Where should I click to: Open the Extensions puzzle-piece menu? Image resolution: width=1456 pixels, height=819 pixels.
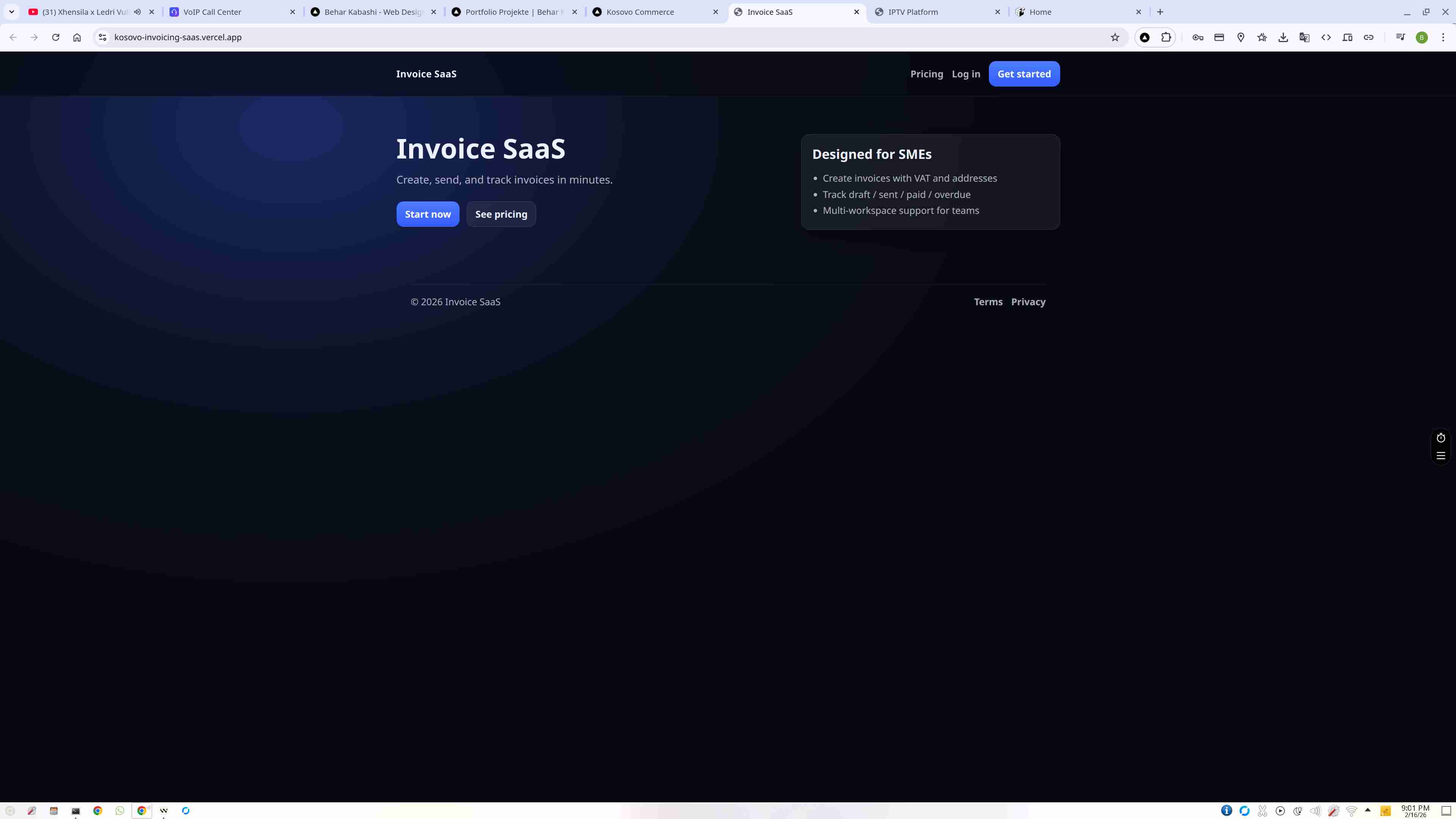point(1166,37)
